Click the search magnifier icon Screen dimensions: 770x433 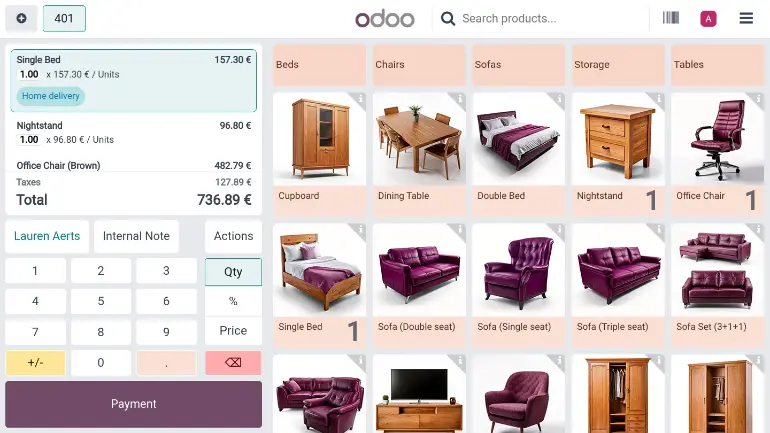click(x=447, y=19)
